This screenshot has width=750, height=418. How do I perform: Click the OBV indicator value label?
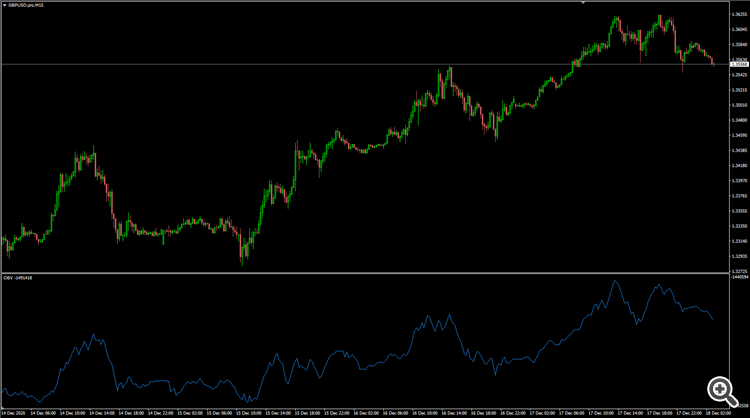tap(18, 278)
